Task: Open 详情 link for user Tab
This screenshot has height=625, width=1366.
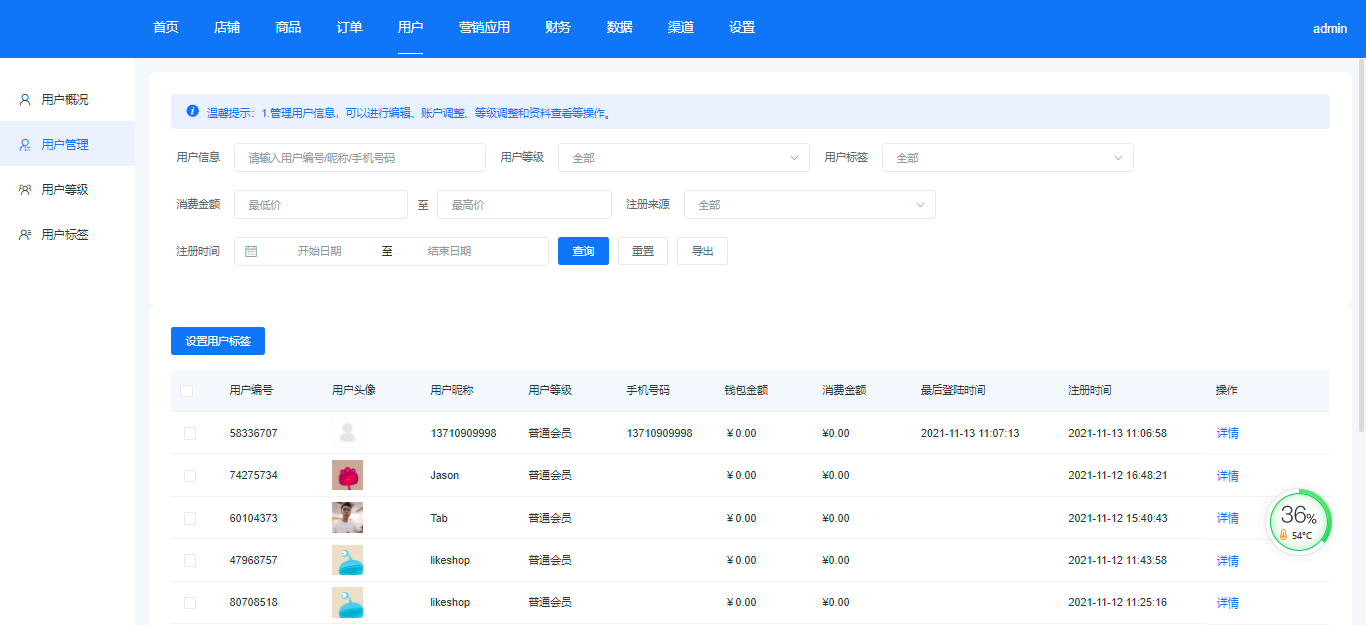Action: [x=1227, y=518]
